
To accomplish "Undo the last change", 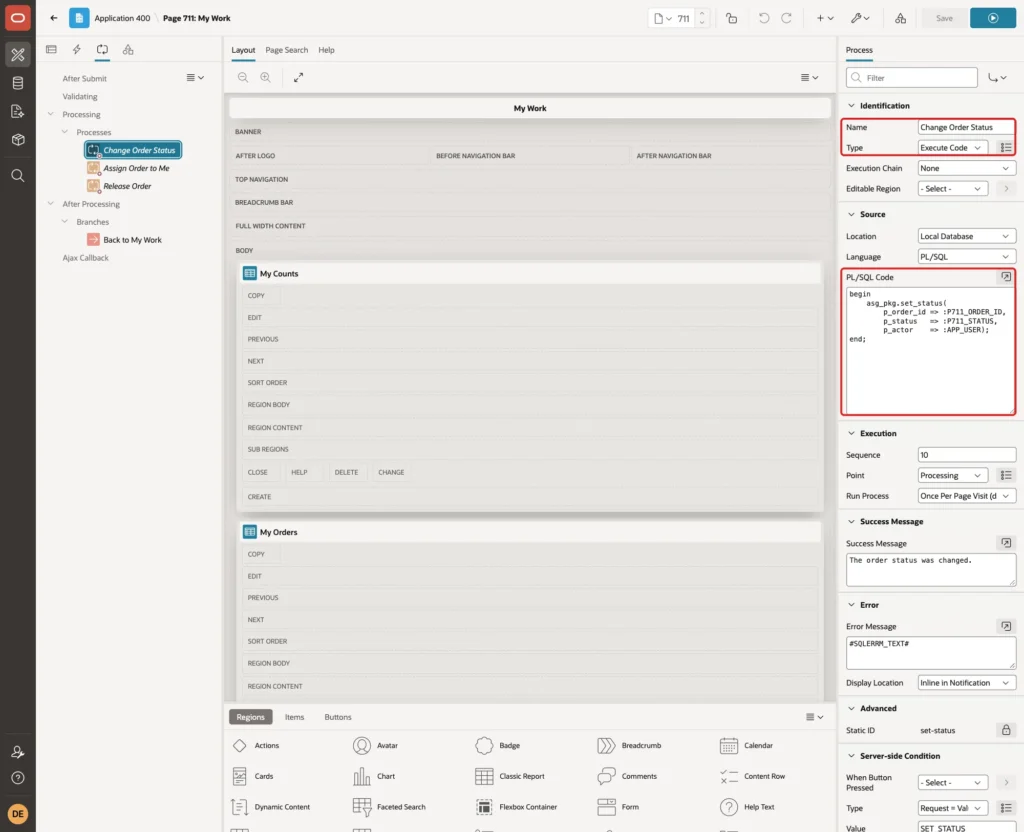I will (763, 18).
